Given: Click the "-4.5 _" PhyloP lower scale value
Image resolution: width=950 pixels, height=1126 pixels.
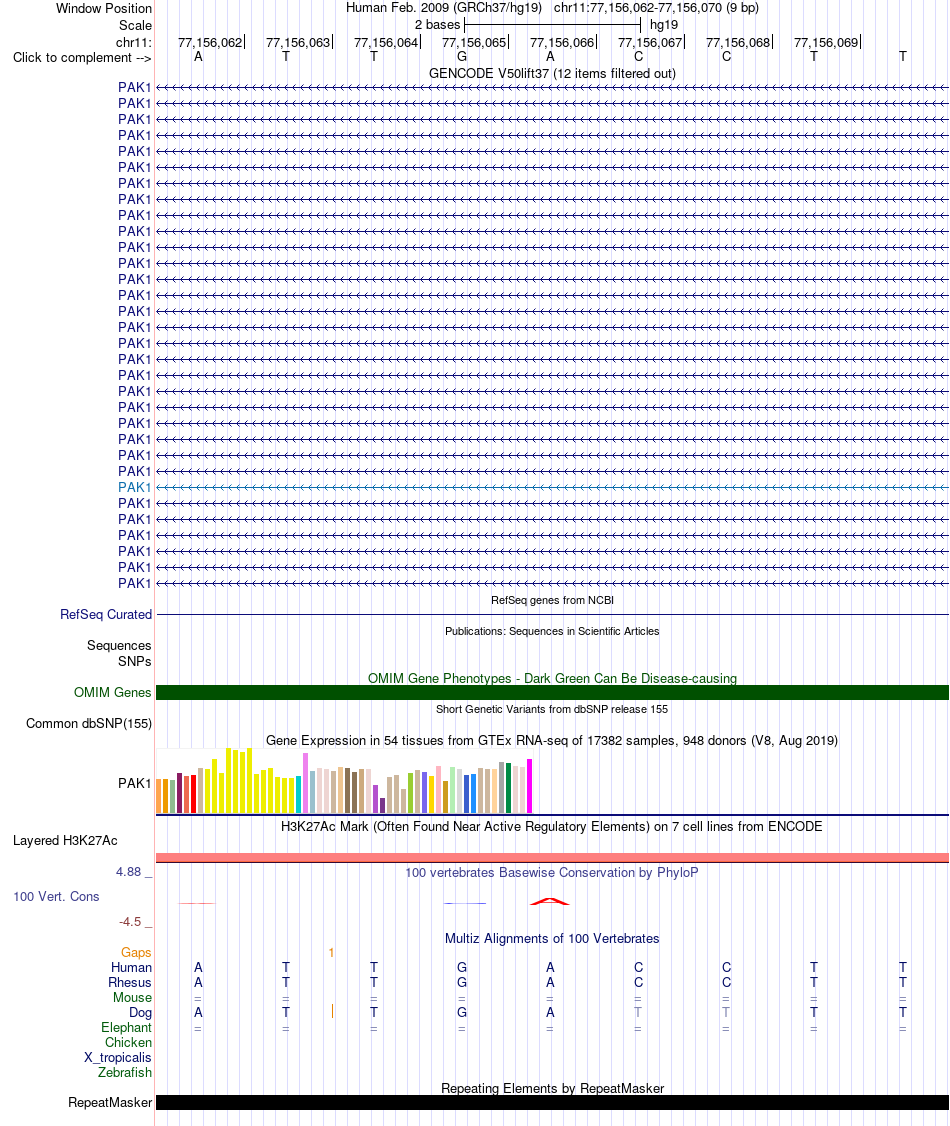Looking at the screenshot, I should click(x=136, y=922).
